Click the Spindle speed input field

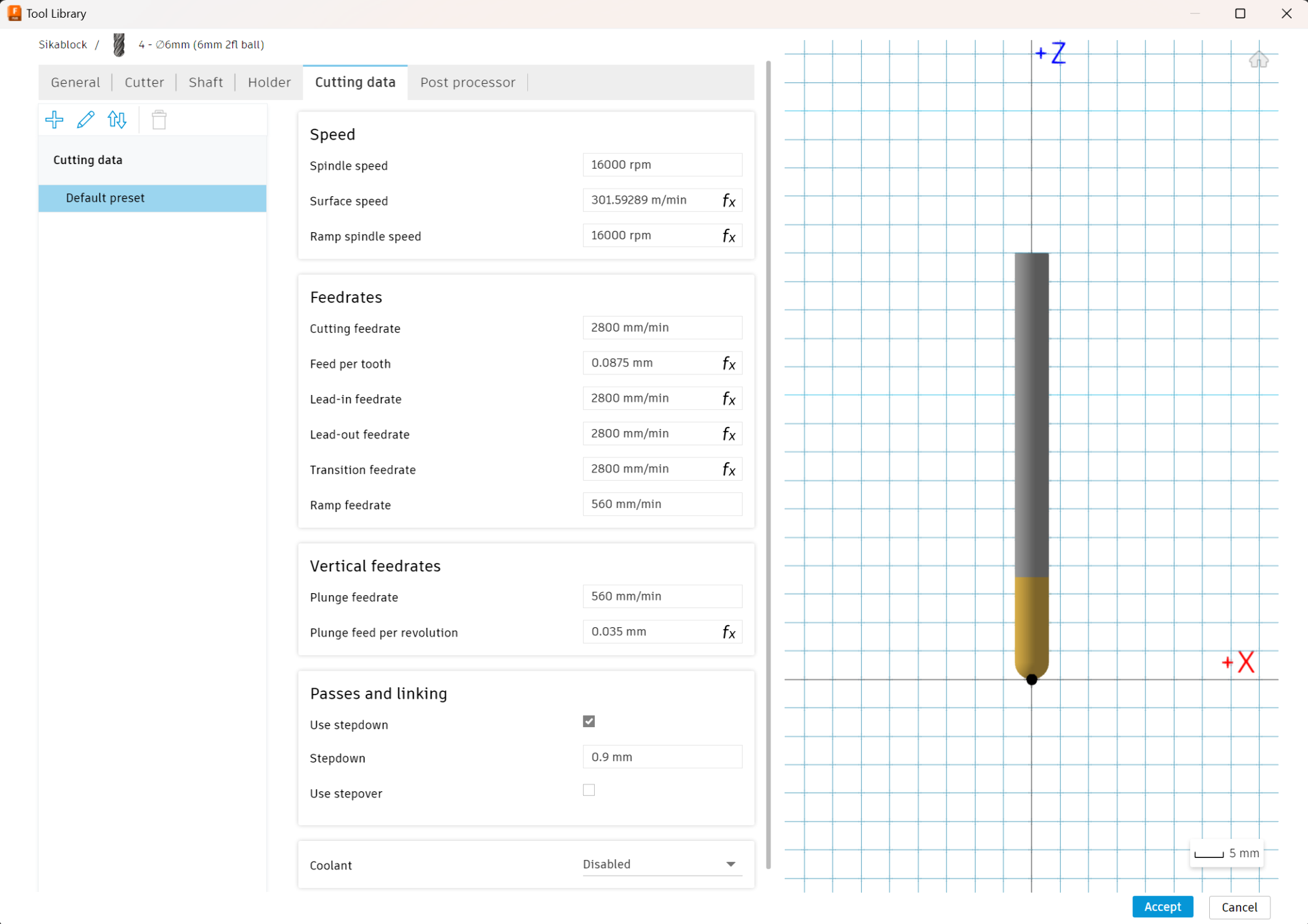(661, 165)
